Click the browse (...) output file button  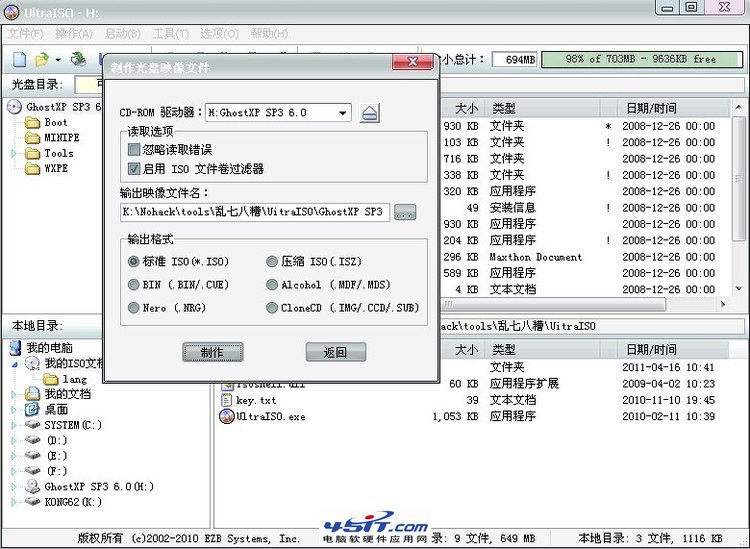click(x=405, y=212)
